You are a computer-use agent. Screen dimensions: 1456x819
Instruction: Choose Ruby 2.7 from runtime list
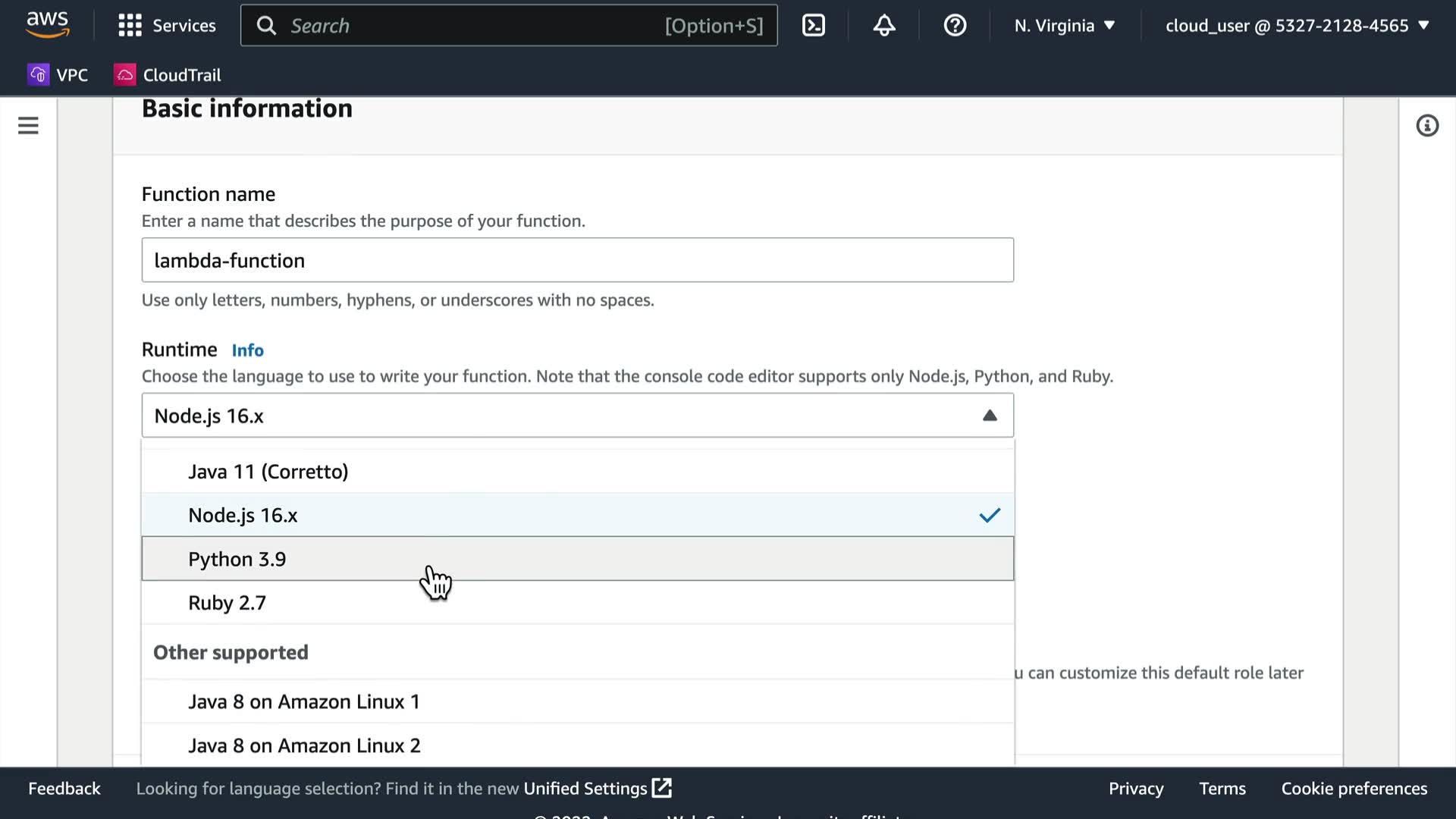(227, 603)
